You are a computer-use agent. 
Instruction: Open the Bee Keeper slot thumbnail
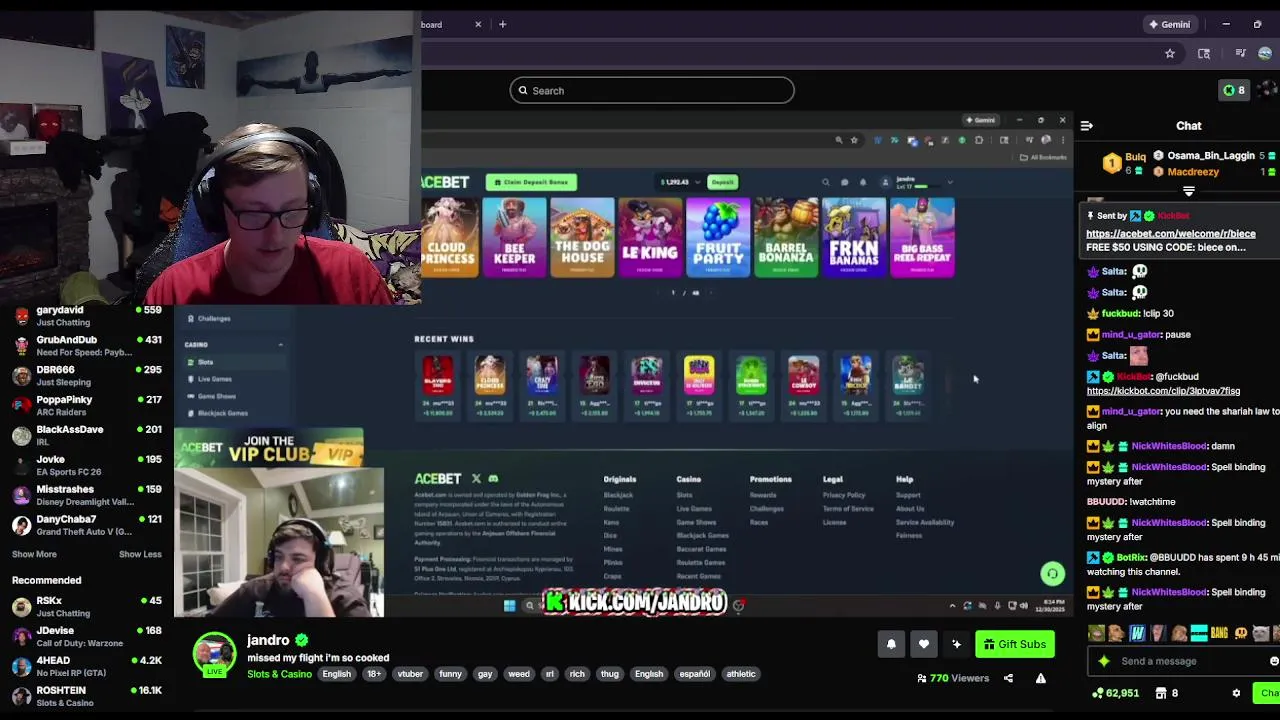514,237
